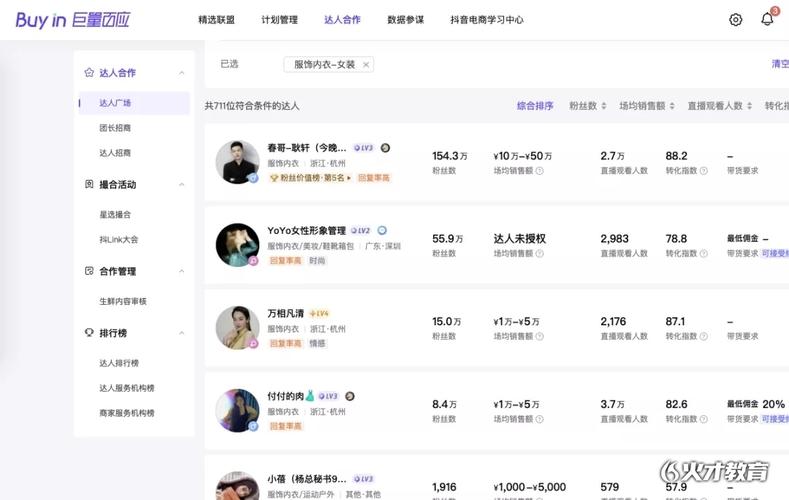The height and width of the screenshot is (500, 789).
Task: Click info icon next to 春哥-耿轩 场均销售额
Action: coord(539,171)
